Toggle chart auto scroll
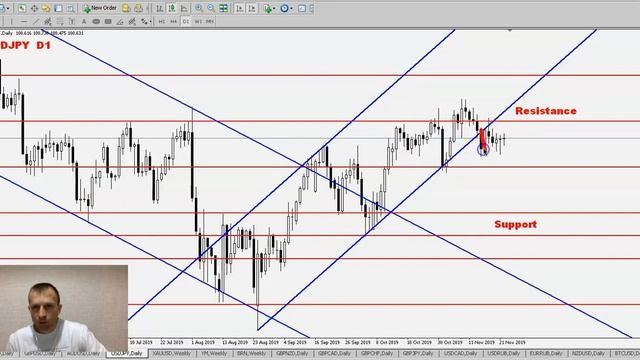This screenshot has height=360, width=640. [240, 8]
